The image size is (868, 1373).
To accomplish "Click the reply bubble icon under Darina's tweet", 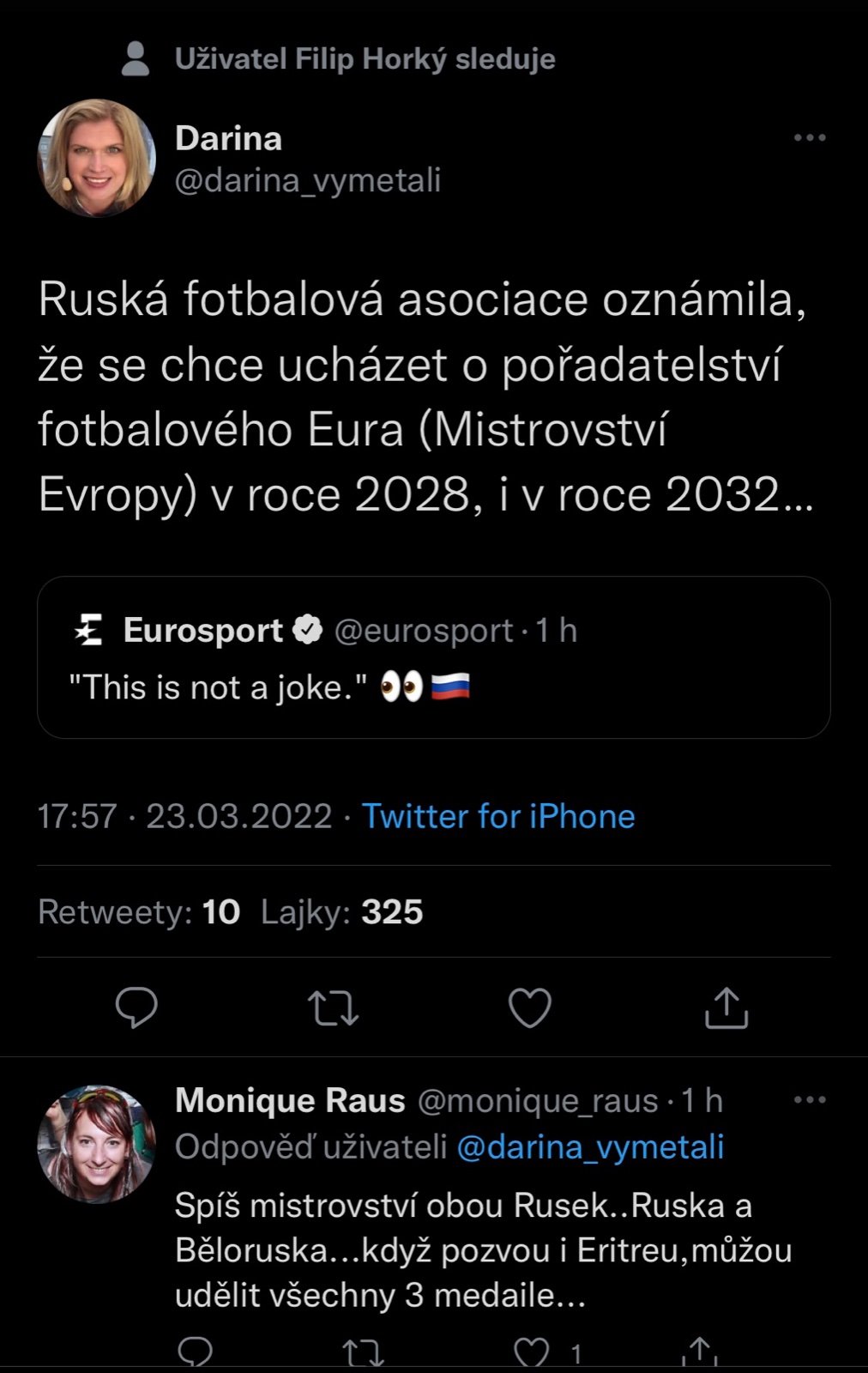I will click(x=136, y=1007).
